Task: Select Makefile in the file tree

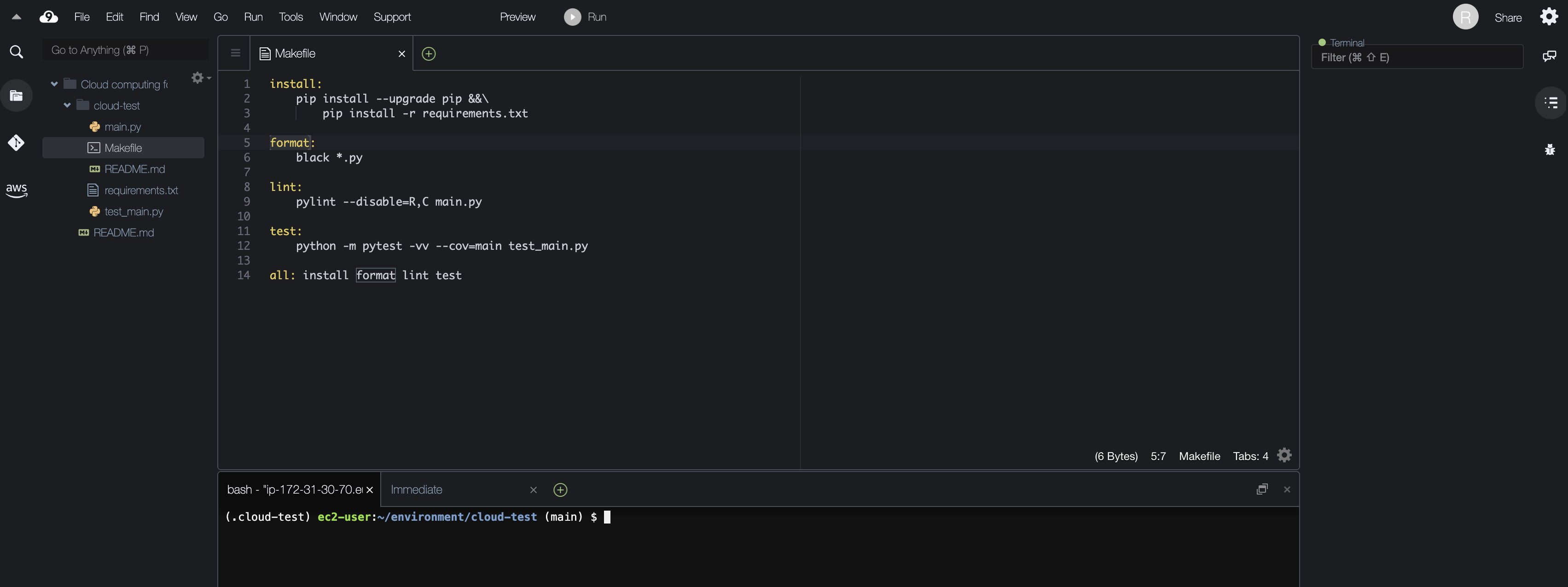Action: pyautogui.click(x=123, y=148)
